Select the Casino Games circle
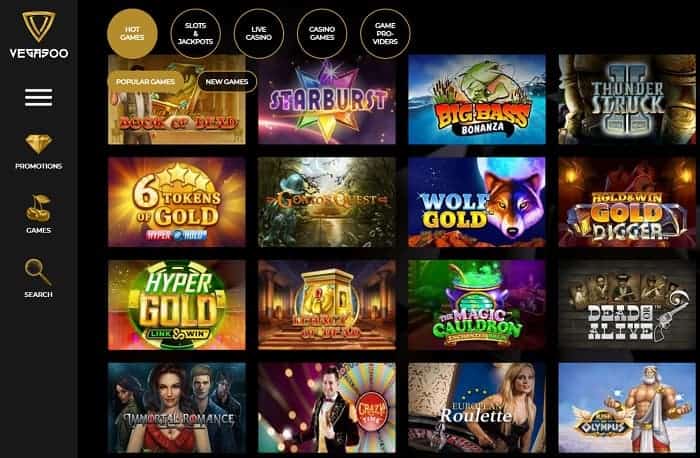This screenshot has height=458, width=700. click(x=322, y=34)
